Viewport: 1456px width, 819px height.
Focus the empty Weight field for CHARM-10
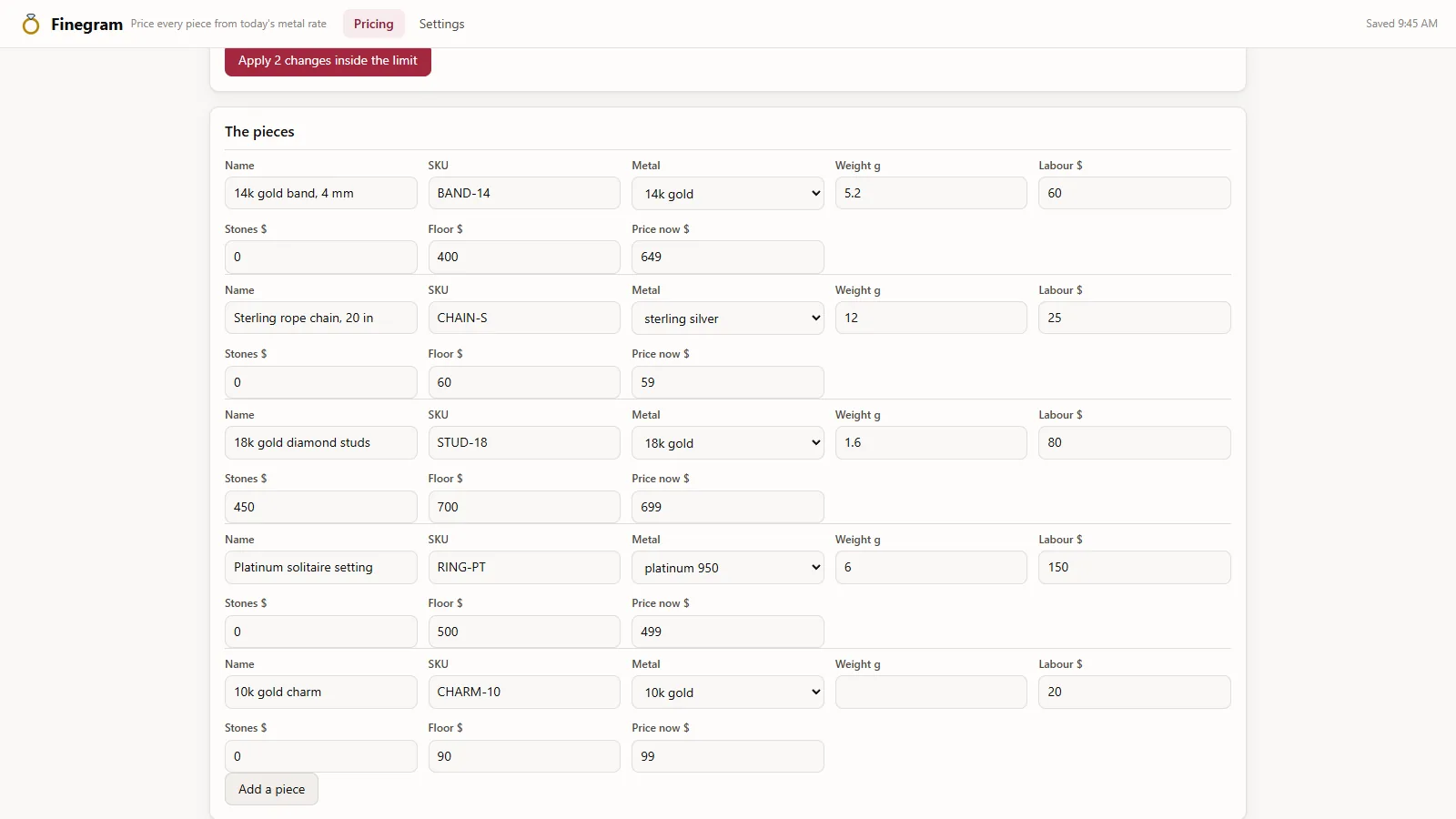pyautogui.click(x=931, y=692)
